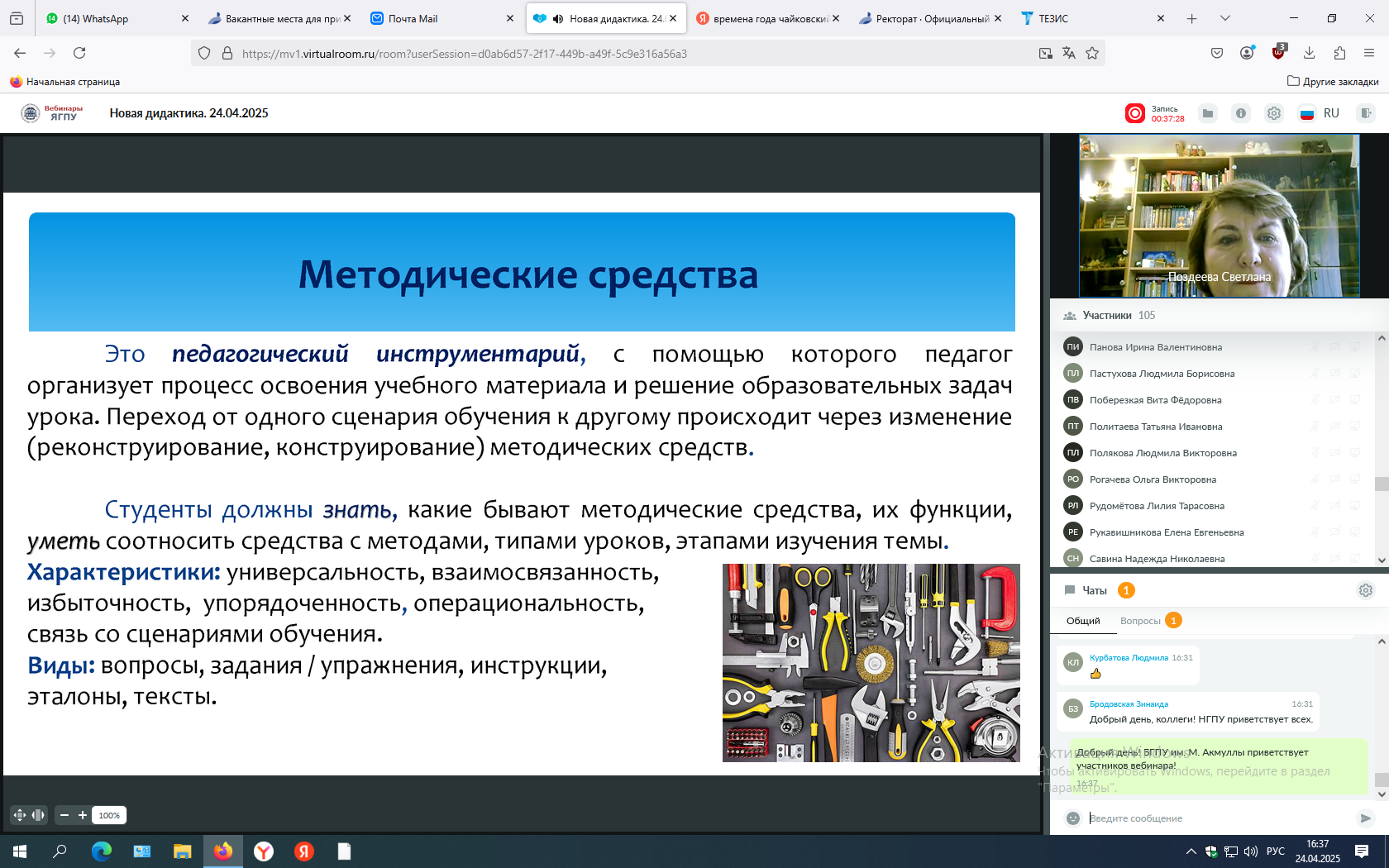Expand the Участники participants panel header
Image resolution: width=1389 pixels, height=868 pixels.
(1108, 316)
